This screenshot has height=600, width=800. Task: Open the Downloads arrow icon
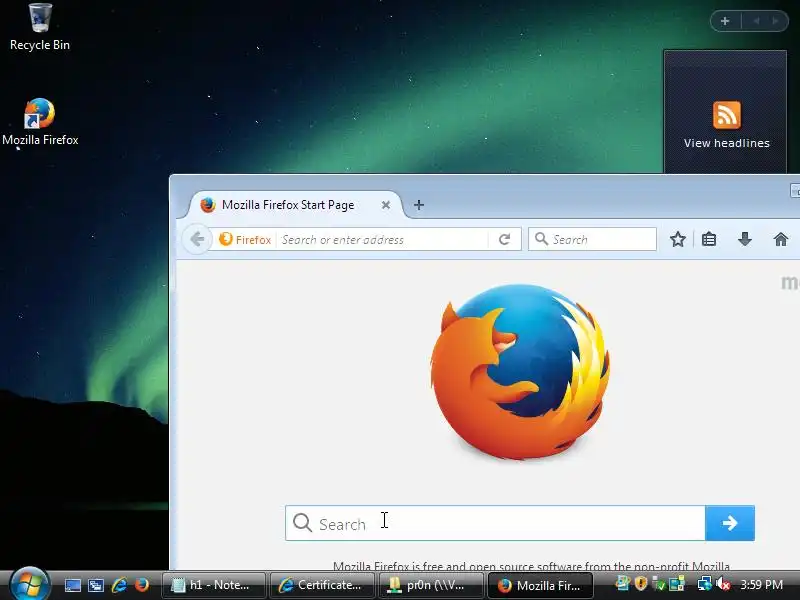click(744, 239)
